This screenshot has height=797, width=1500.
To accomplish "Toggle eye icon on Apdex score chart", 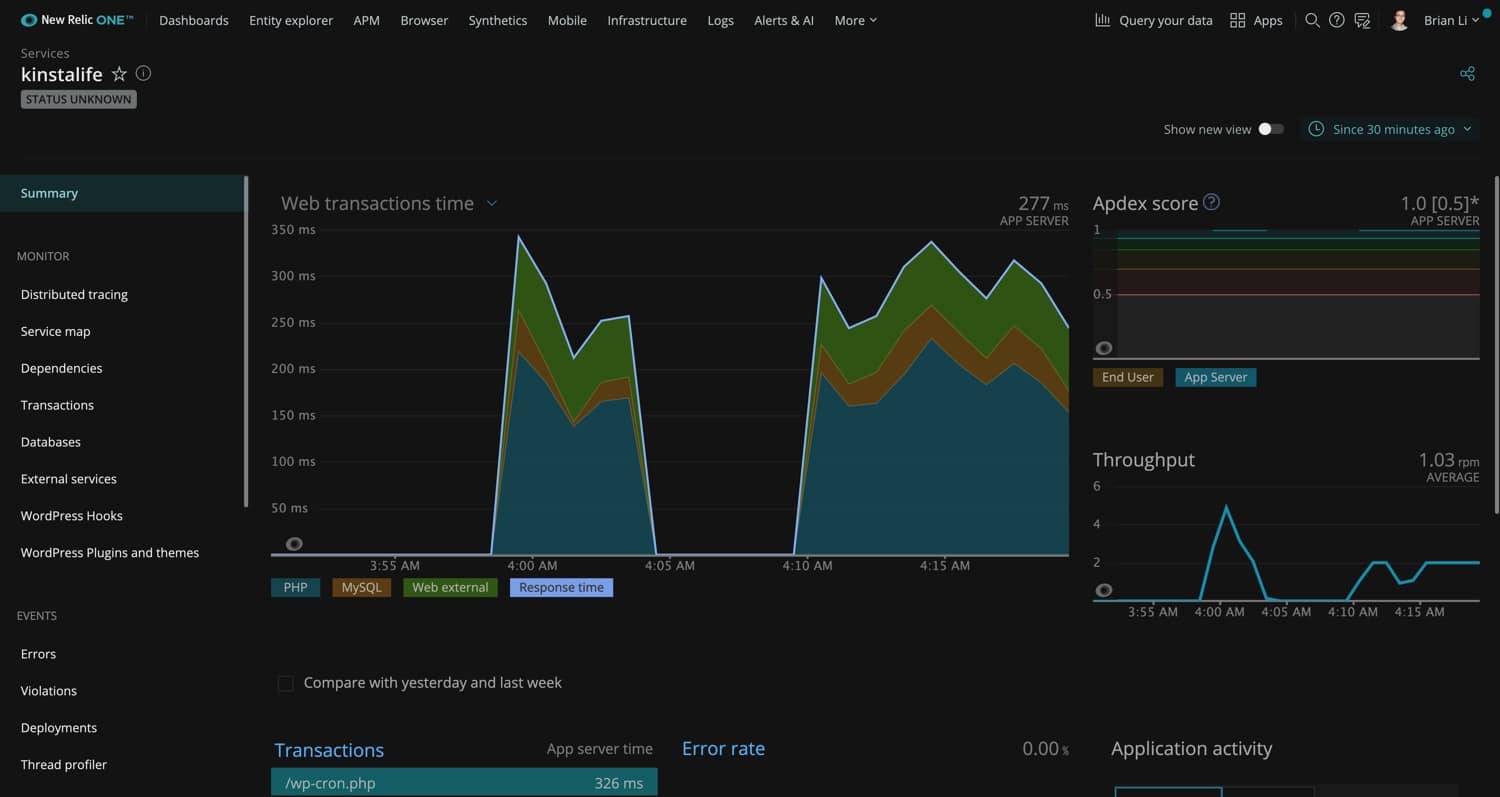I will (1104, 348).
